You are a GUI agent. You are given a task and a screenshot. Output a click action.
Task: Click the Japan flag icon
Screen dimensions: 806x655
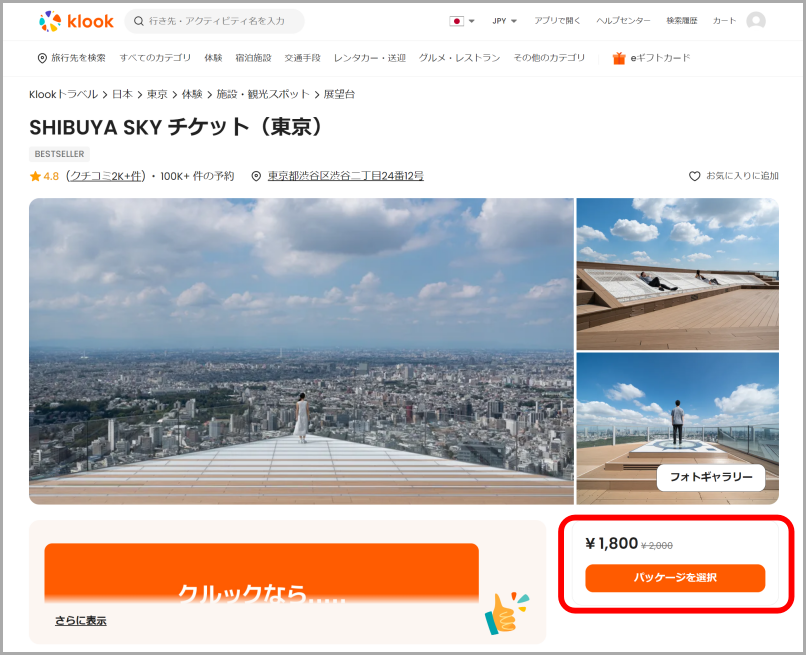(x=456, y=21)
